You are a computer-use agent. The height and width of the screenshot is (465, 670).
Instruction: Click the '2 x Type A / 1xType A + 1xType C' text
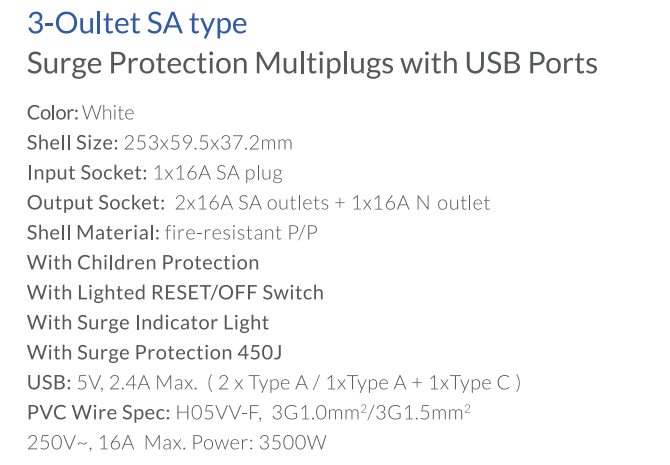coord(364,383)
